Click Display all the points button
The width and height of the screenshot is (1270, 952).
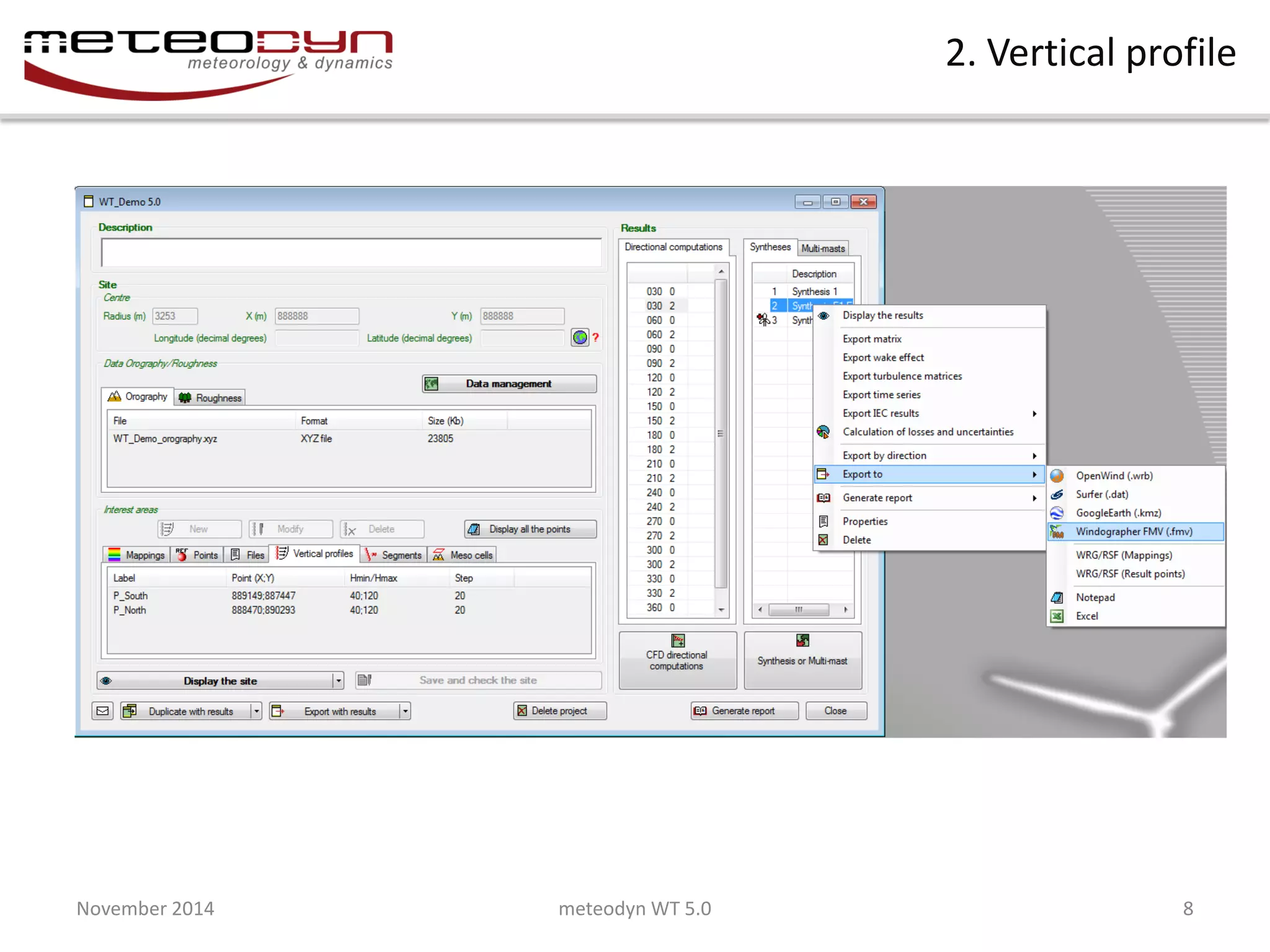tap(530, 529)
